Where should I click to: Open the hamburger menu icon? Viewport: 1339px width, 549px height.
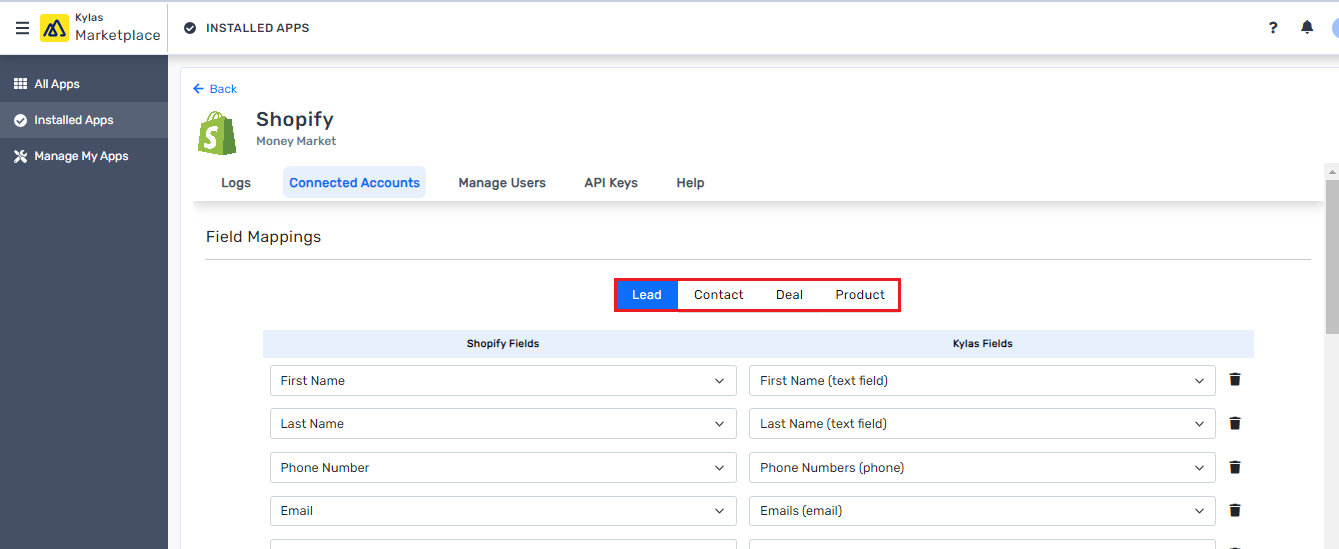[x=22, y=28]
